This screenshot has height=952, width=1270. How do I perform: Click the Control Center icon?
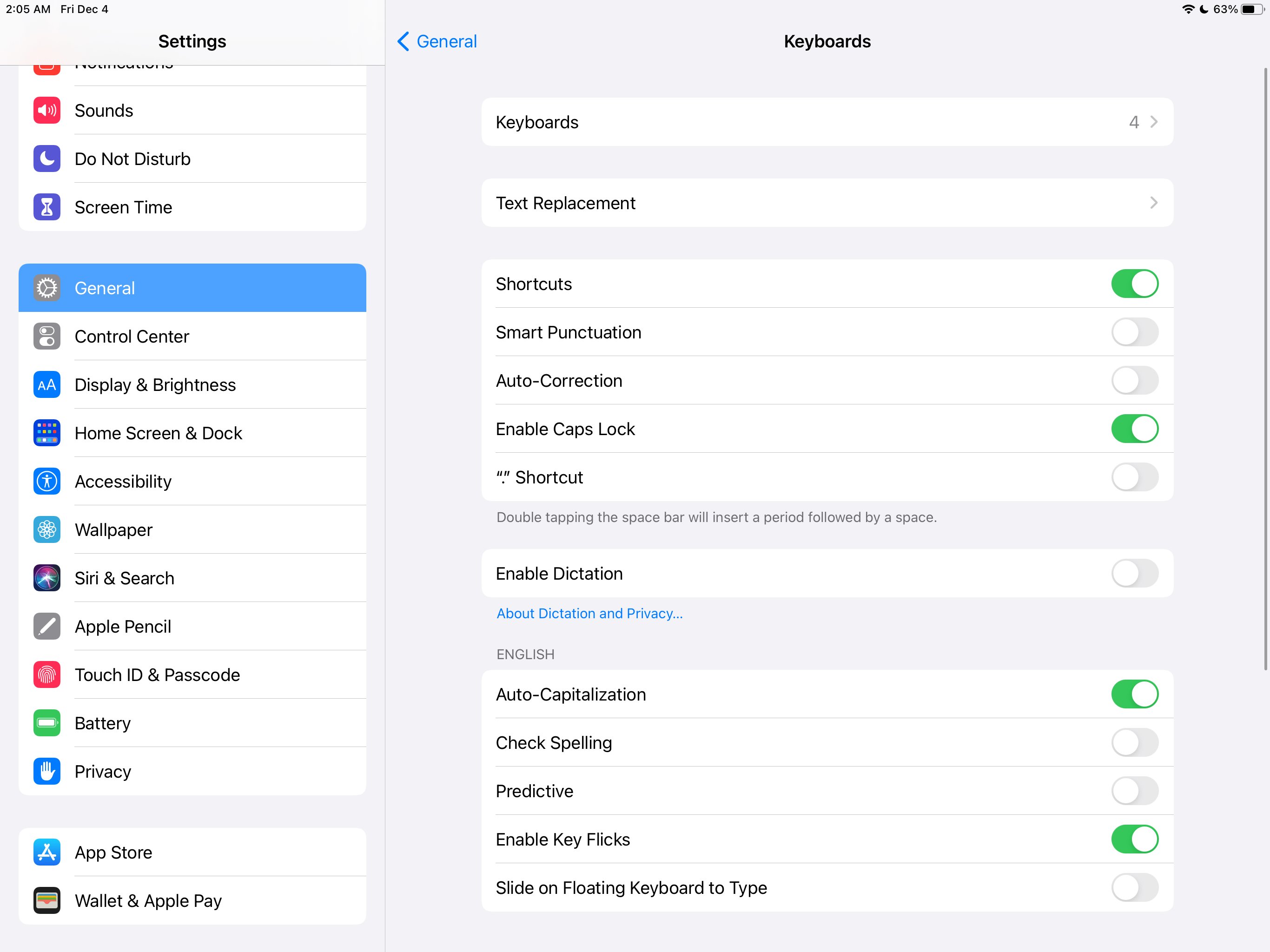click(46, 337)
